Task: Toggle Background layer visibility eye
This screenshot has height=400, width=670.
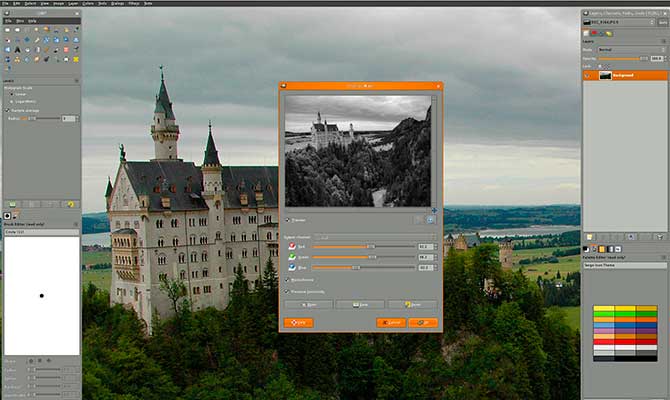Action: 588,75
